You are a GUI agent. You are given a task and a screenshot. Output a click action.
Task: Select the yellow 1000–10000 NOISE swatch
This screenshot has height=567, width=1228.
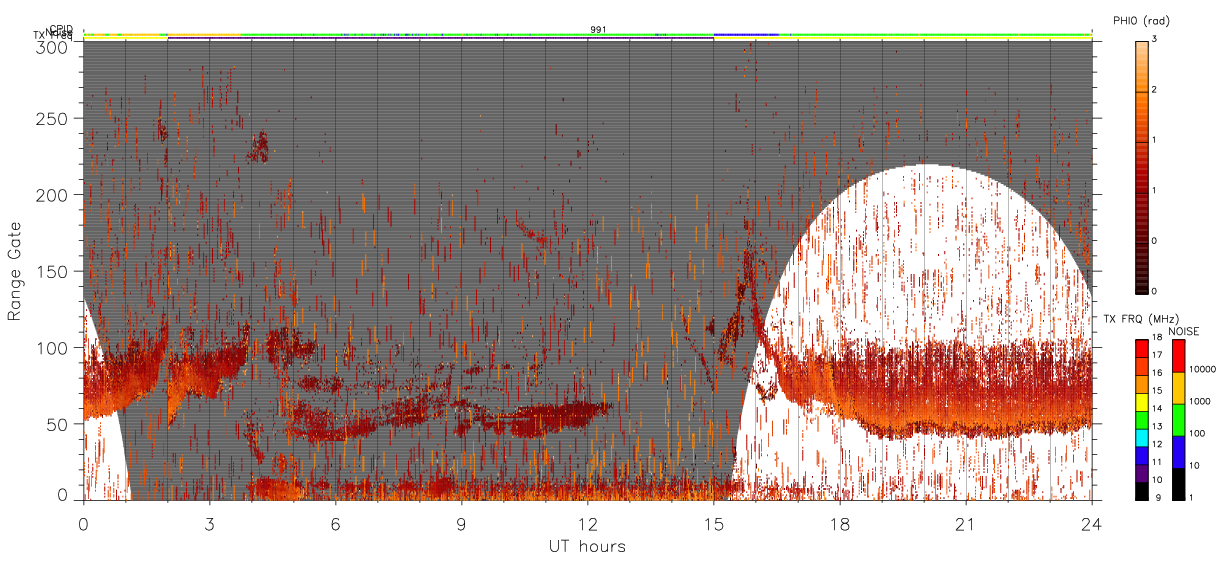(x=1178, y=388)
